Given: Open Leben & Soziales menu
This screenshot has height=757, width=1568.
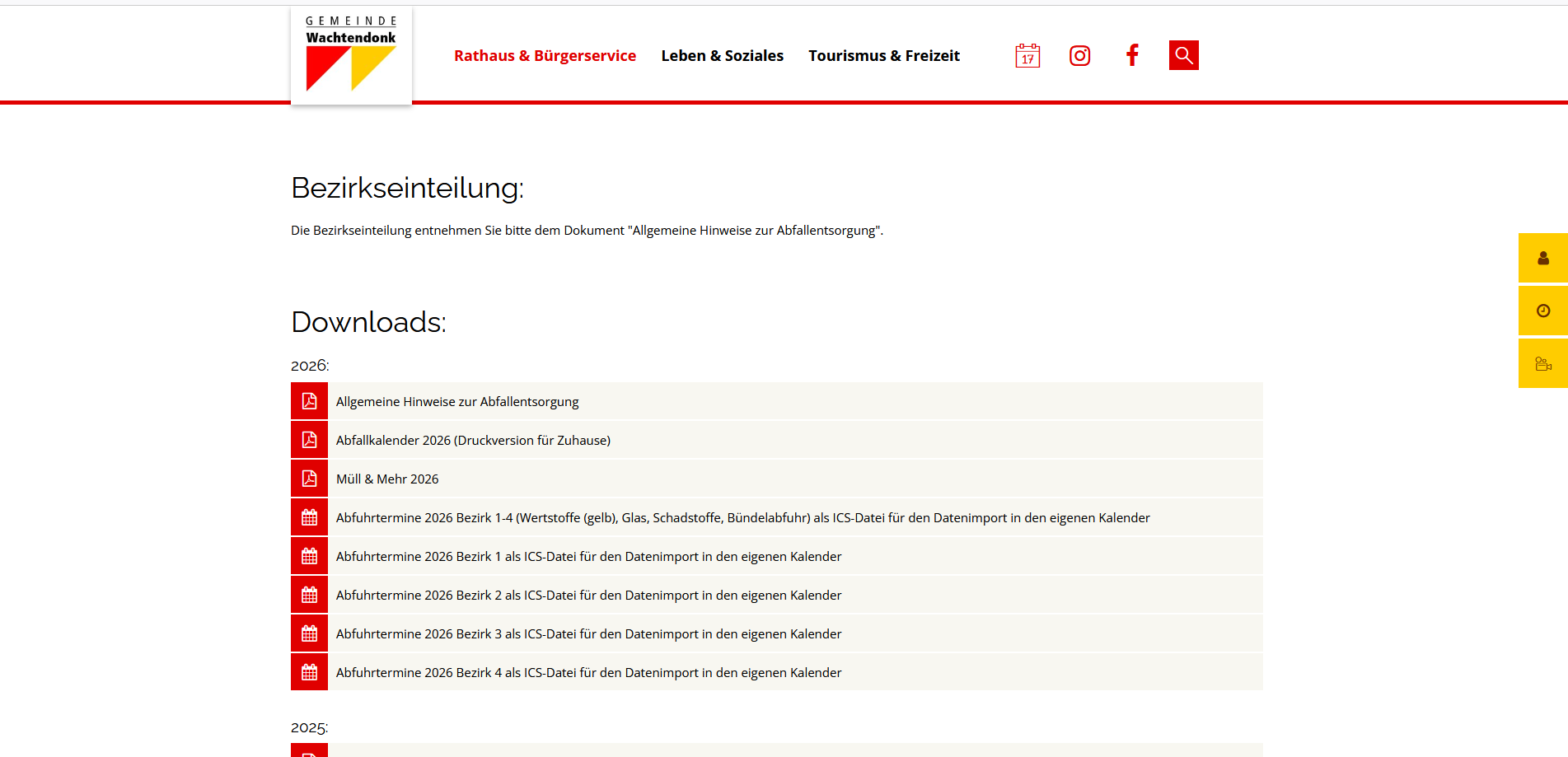Looking at the screenshot, I should click(722, 55).
